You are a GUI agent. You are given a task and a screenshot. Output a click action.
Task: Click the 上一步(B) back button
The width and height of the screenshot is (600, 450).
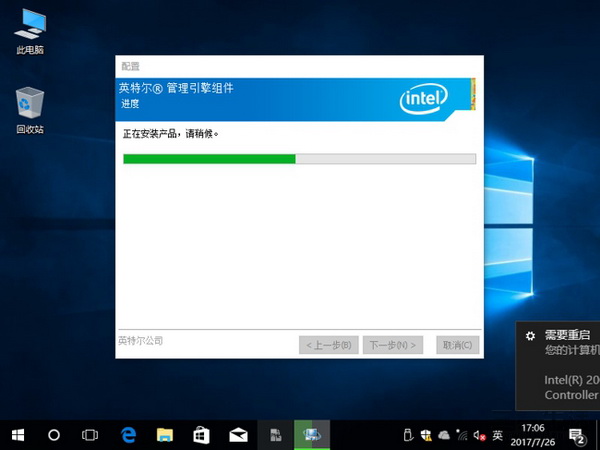tap(329, 345)
